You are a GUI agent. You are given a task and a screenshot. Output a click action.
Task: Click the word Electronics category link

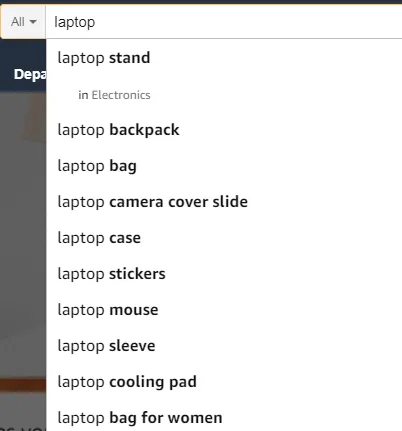click(x=121, y=95)
